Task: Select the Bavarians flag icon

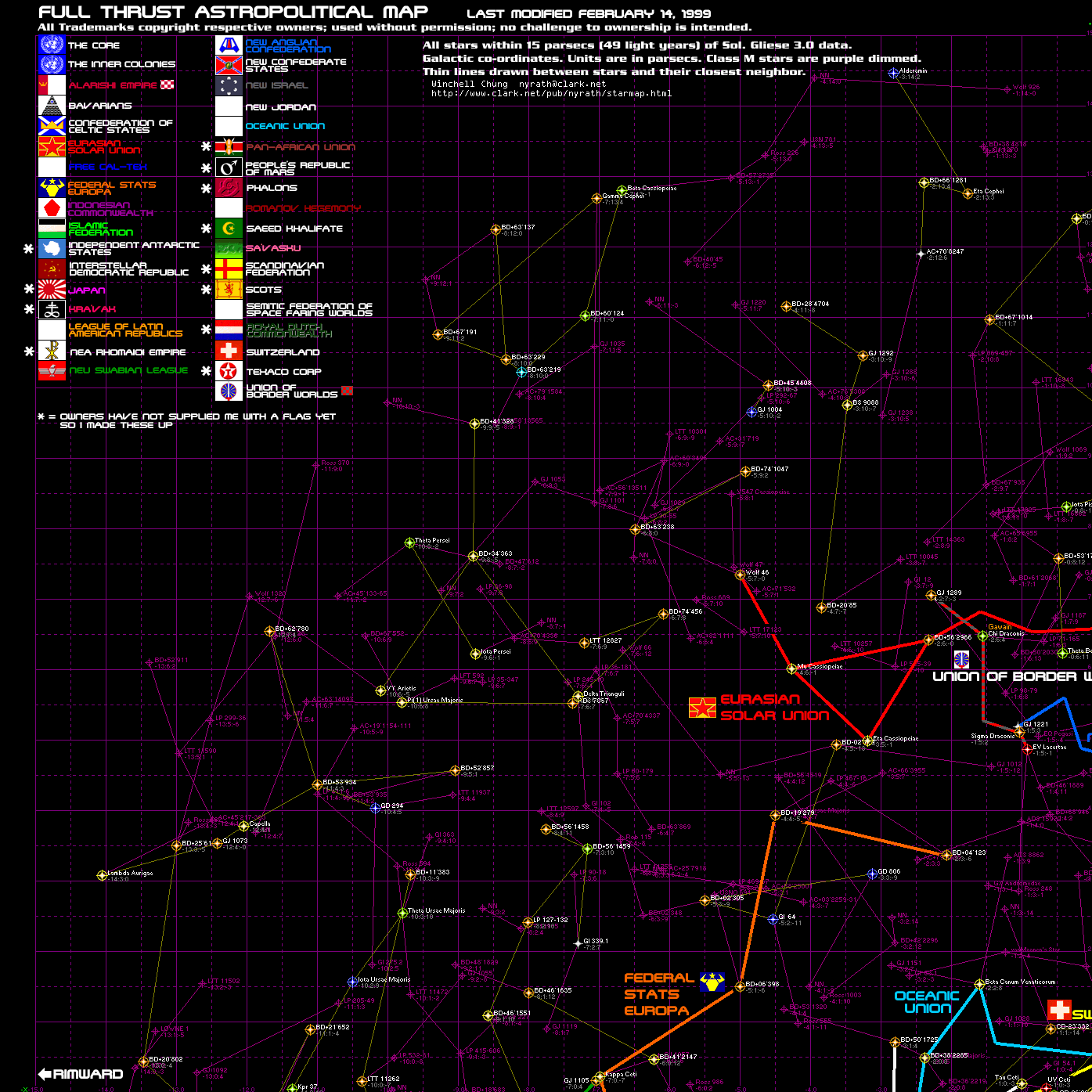Action: pos(52,106)
